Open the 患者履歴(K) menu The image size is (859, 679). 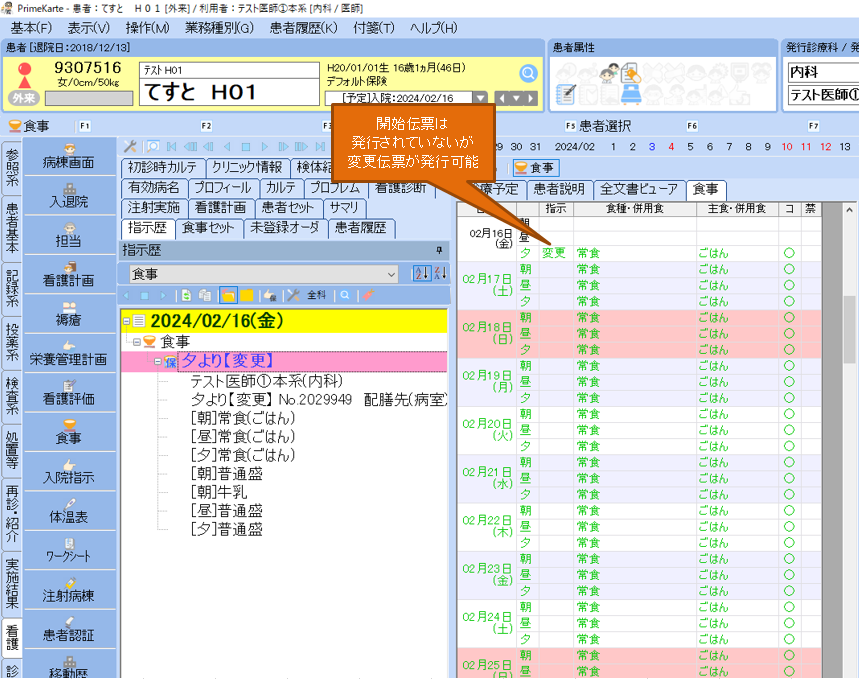point(303,28)
